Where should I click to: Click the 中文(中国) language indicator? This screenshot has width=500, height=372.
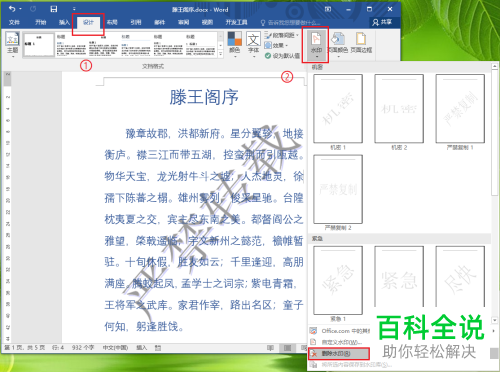(115, 348)
